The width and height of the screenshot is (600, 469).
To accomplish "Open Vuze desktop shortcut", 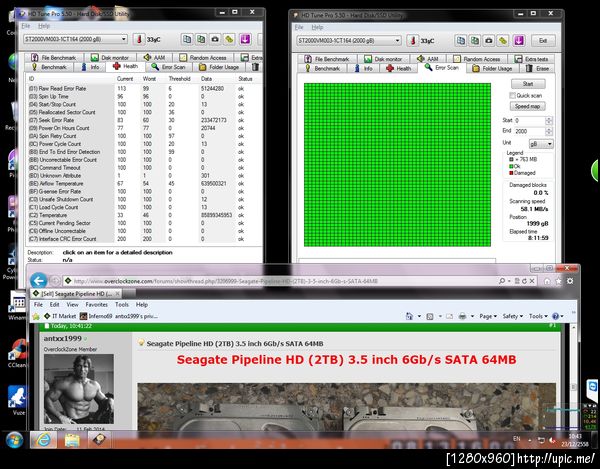I will (x=18, y=400).
